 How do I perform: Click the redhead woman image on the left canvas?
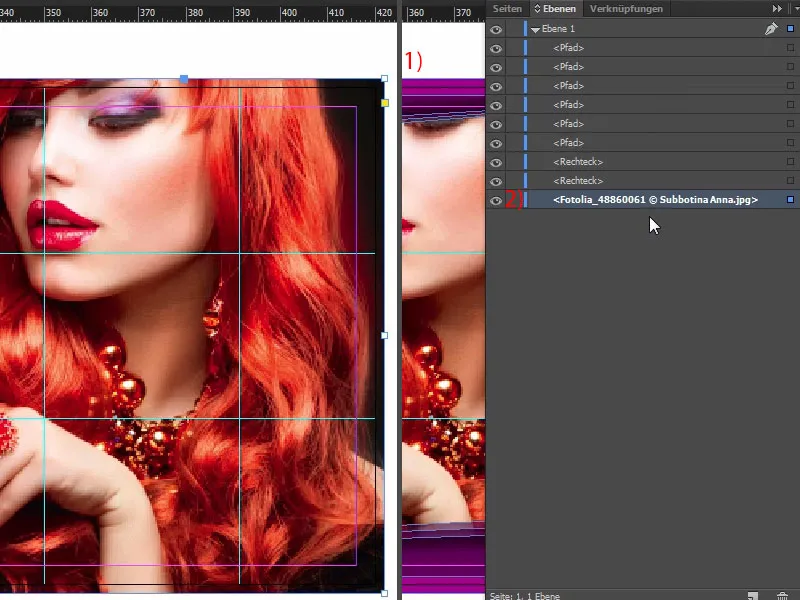[192, 335]
